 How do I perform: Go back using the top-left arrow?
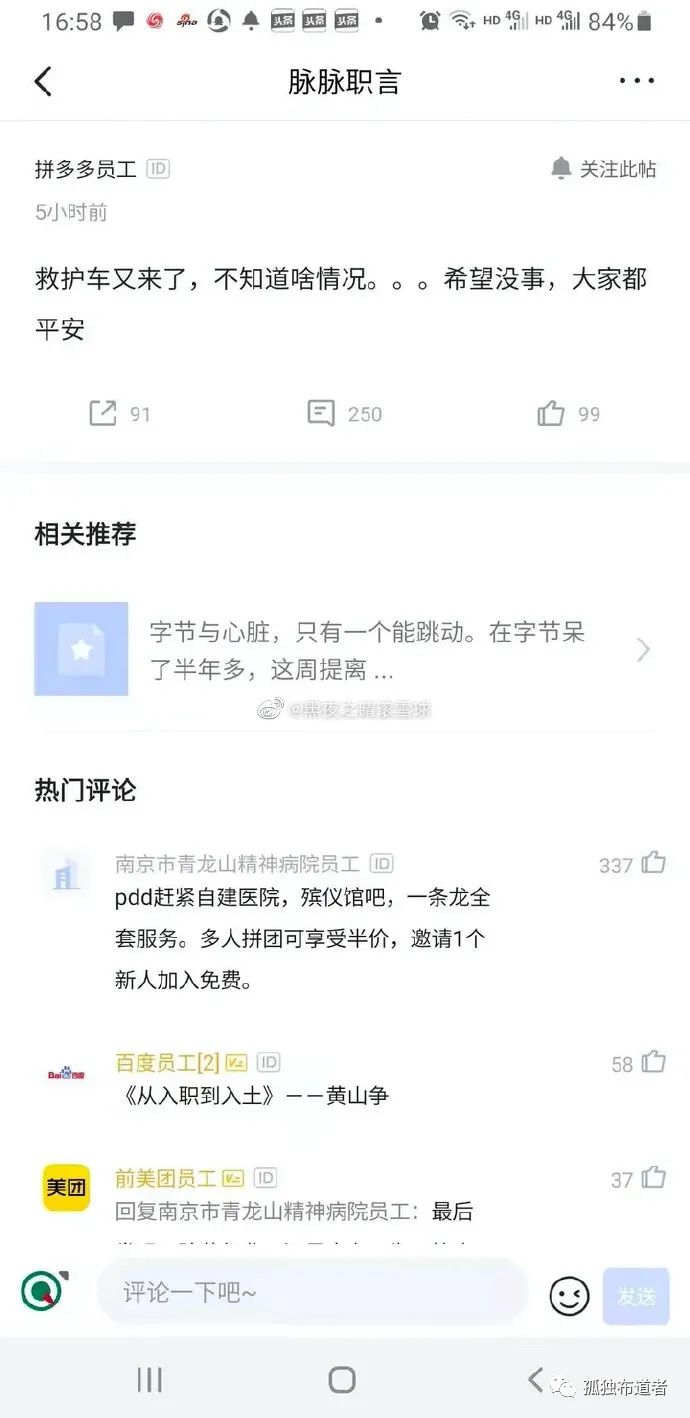point(43,81)
